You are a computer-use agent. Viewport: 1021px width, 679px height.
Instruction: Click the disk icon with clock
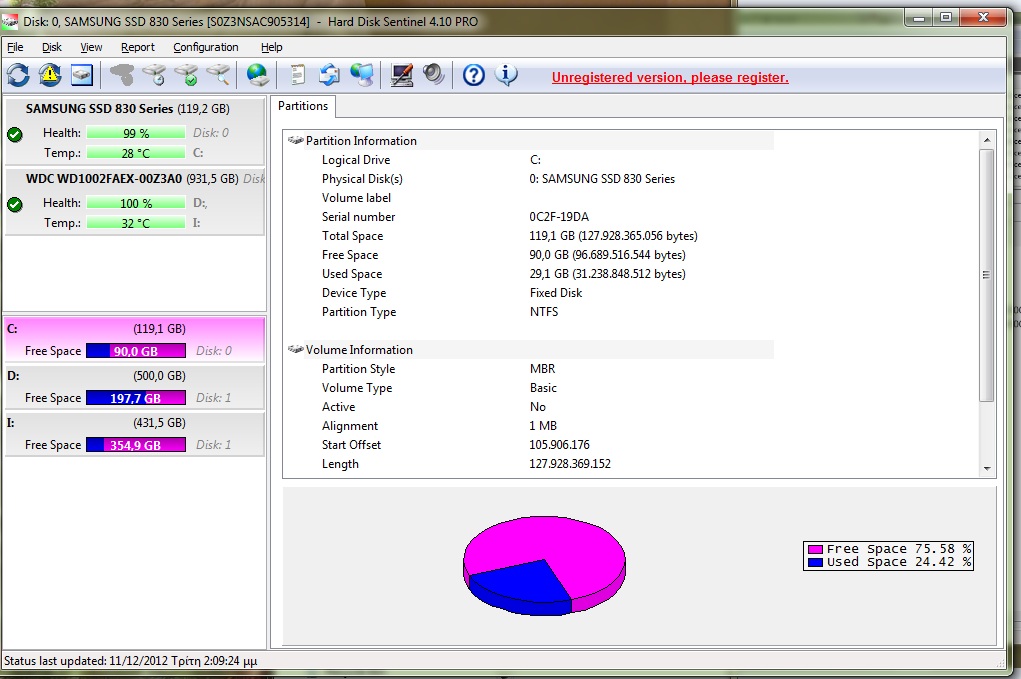[x=154, y=76]
